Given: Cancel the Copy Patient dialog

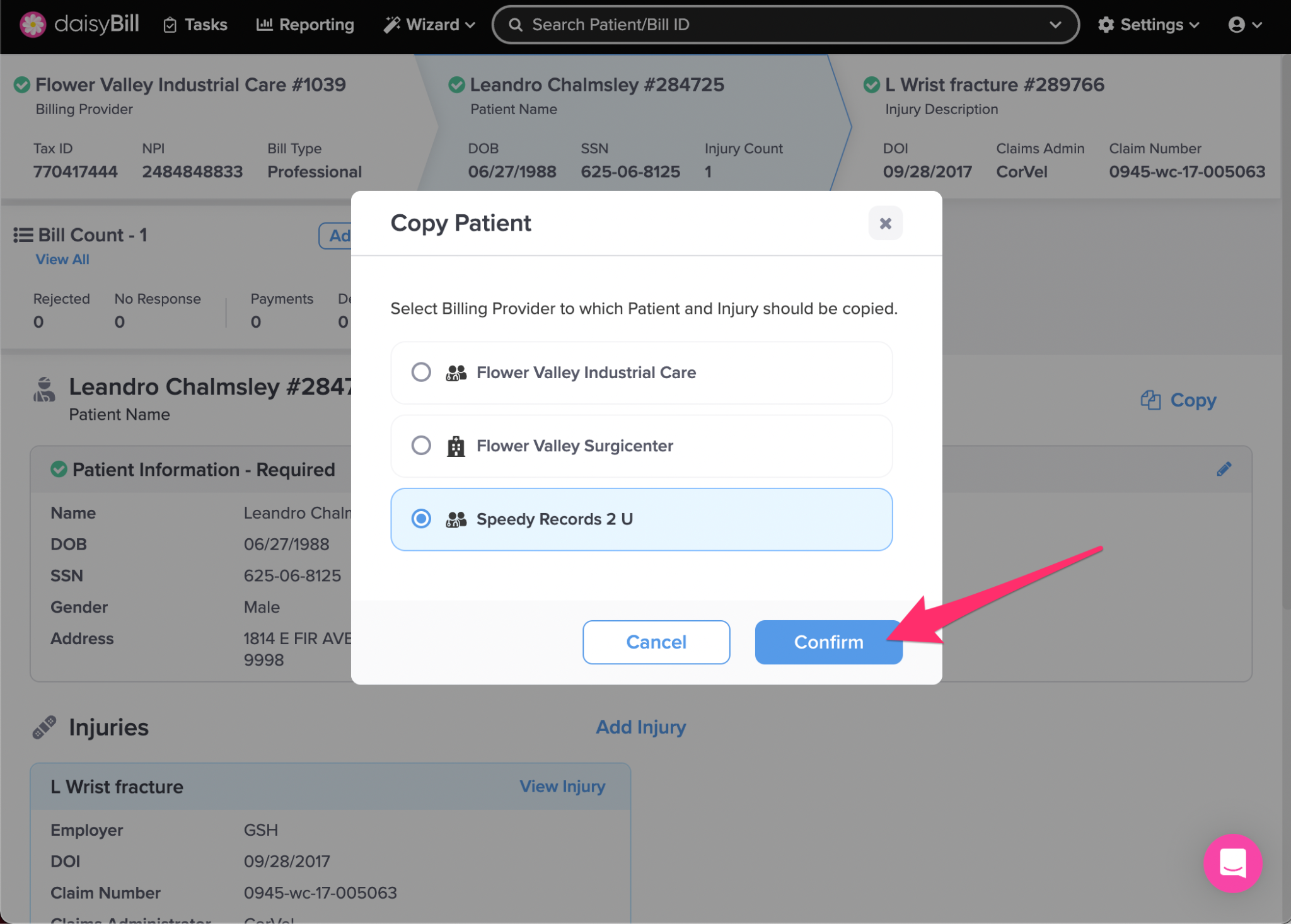Looking at the screenshot, I should click(x=656, y=642).
